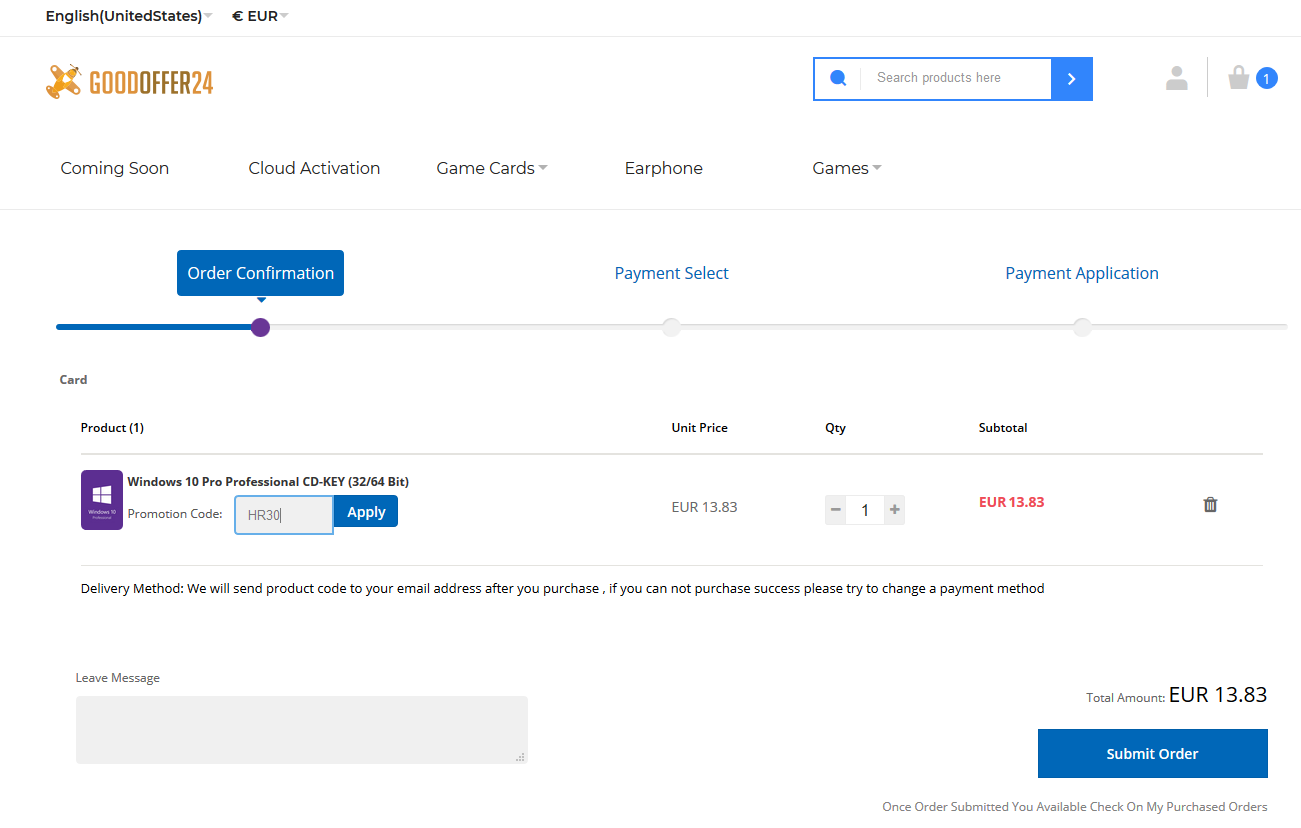Select the Payment Application step
The height and width of the screenshot is (828, 1301).
(1082, 273)
